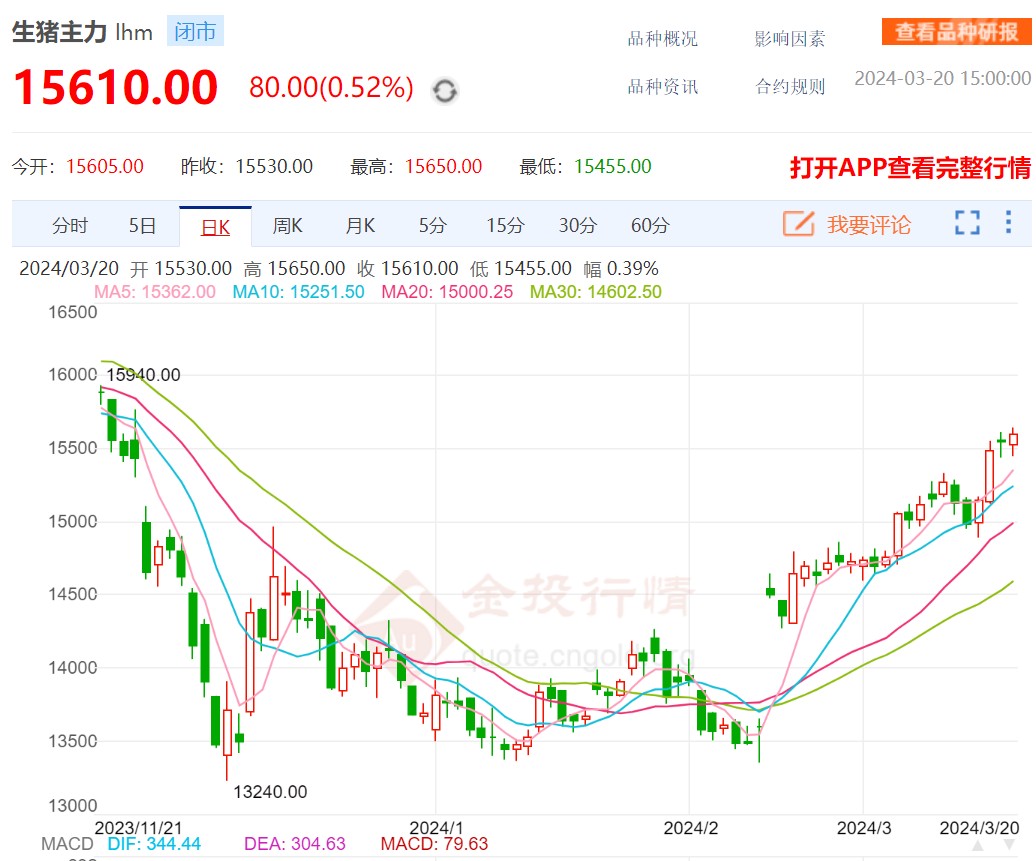Toggle the MA5 moving average legend
The image size is (1036, 861).
pyautogui.click(x=154, y=292)
